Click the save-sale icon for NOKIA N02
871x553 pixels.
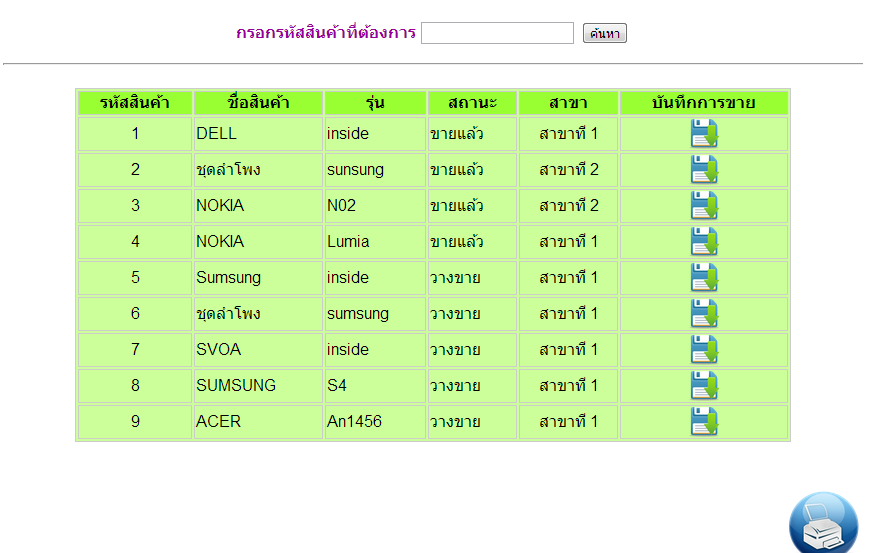point(704,205)
